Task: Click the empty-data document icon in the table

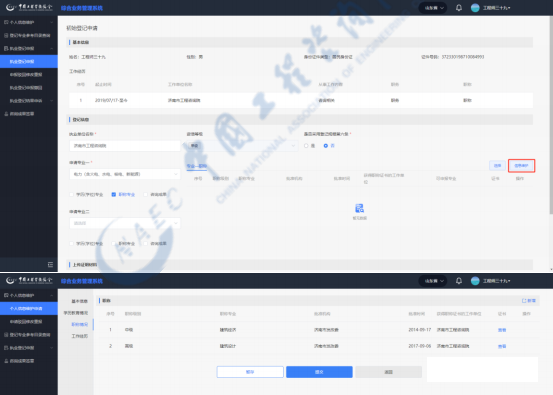Action: [x=359, y=208]
